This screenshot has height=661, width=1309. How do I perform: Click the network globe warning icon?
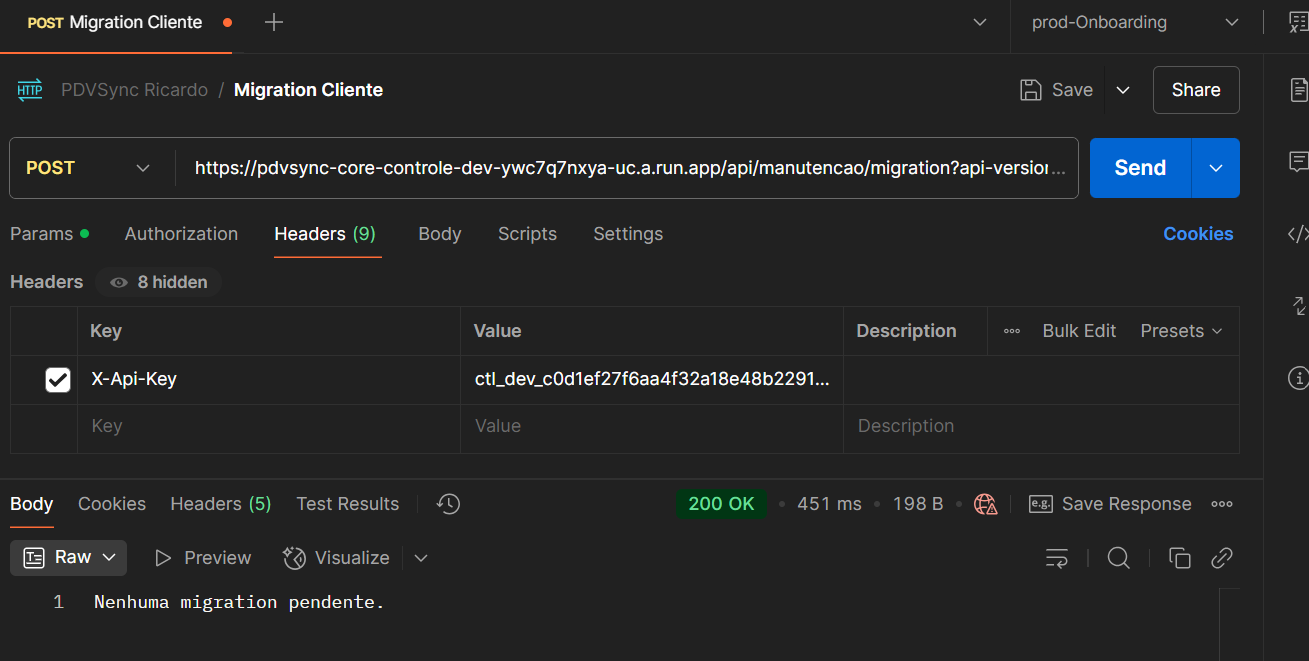[x=986, y=504]
